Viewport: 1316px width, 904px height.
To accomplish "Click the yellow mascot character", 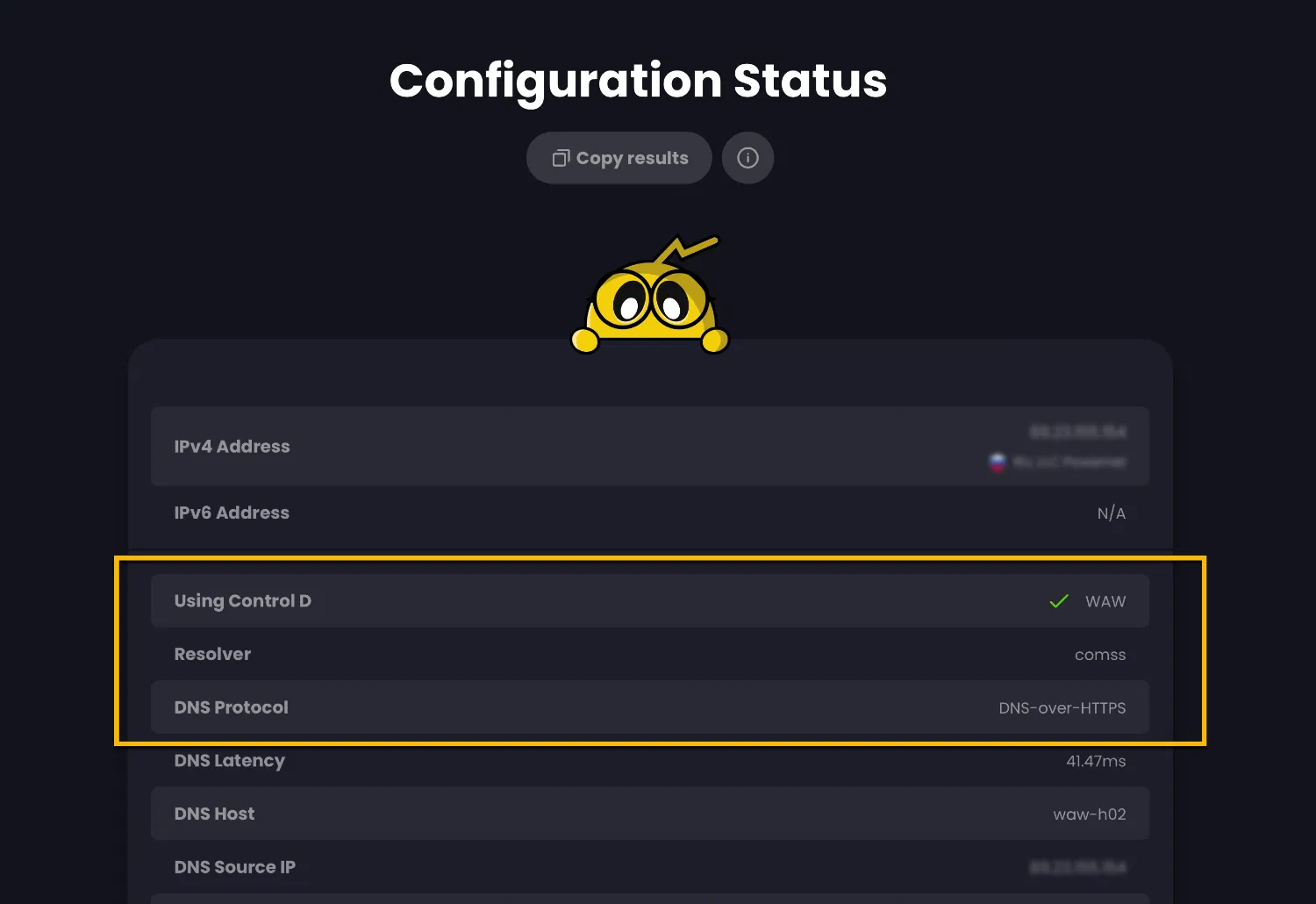I will [650, 300].
